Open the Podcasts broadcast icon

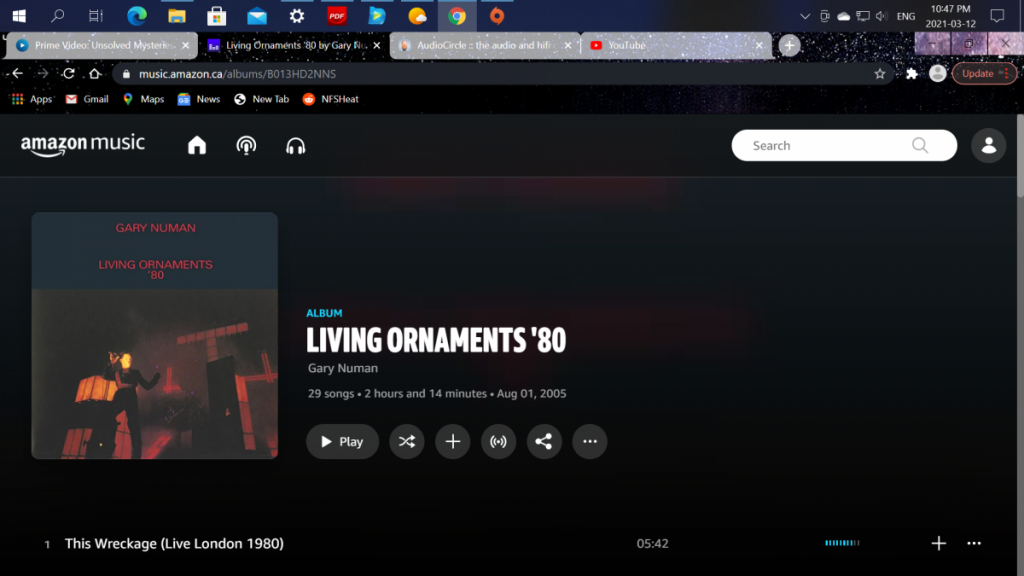click(246, 145)
